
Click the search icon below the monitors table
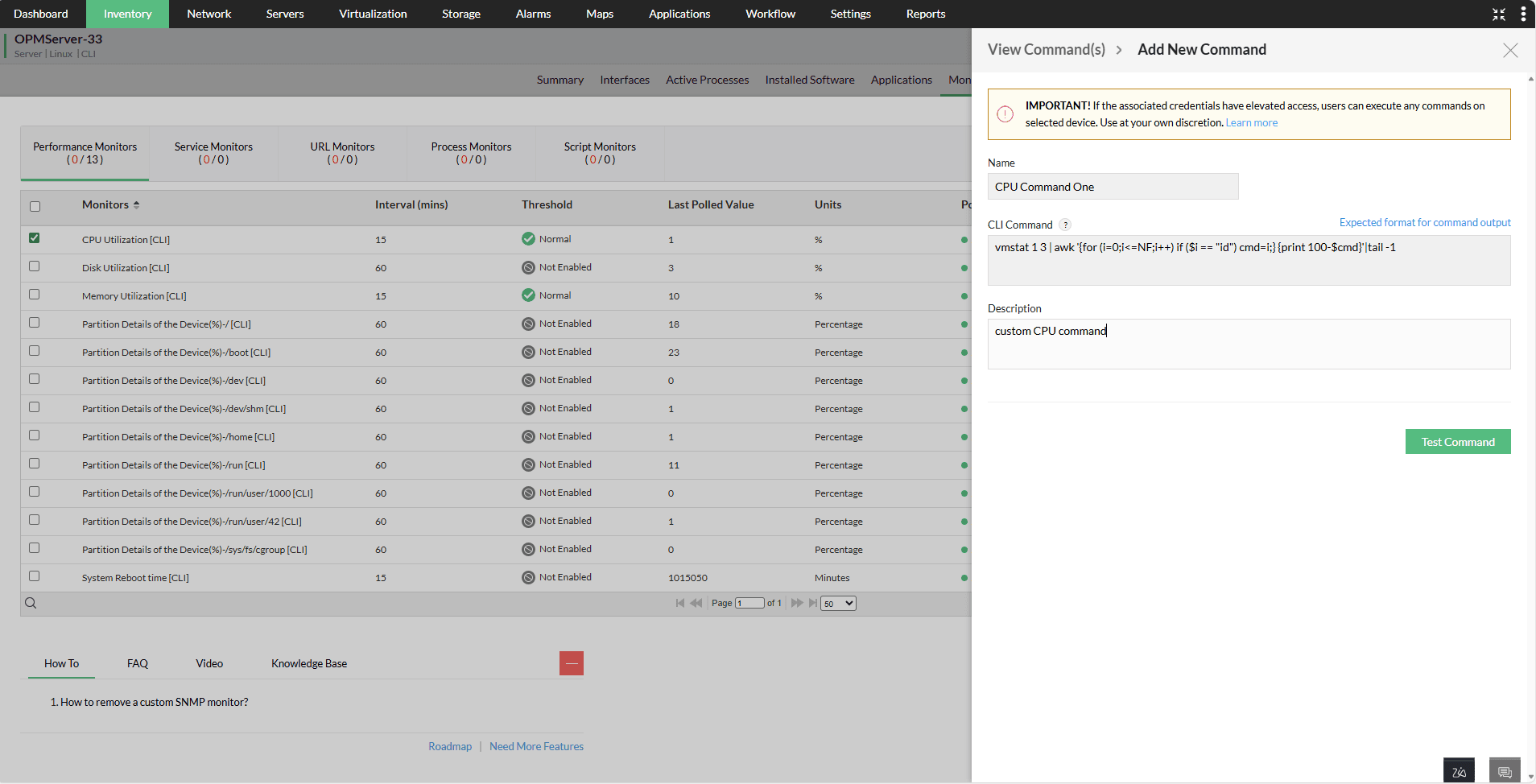31,602
